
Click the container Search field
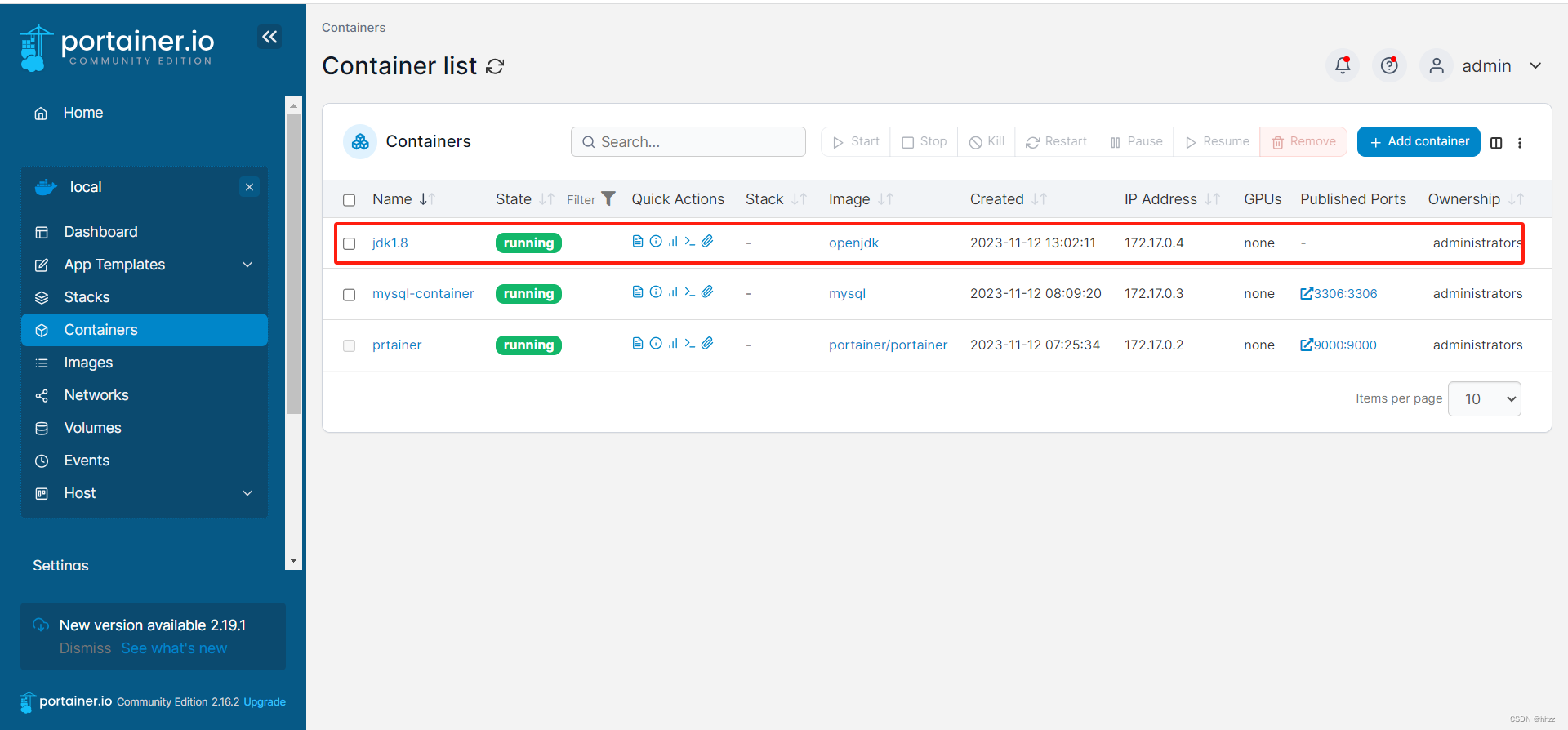click(688, 141)
